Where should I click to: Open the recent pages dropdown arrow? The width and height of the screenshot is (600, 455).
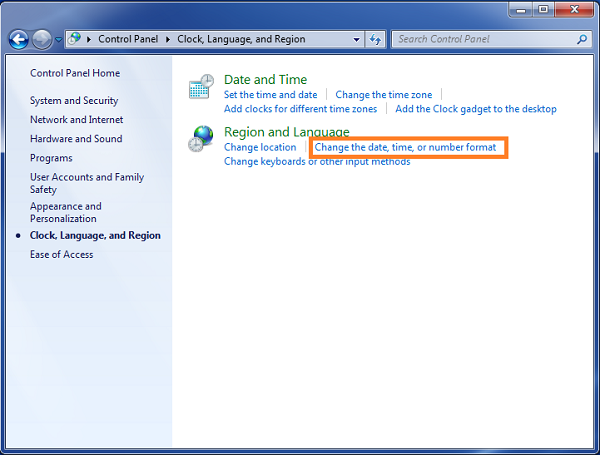click(x=59, y=40)
